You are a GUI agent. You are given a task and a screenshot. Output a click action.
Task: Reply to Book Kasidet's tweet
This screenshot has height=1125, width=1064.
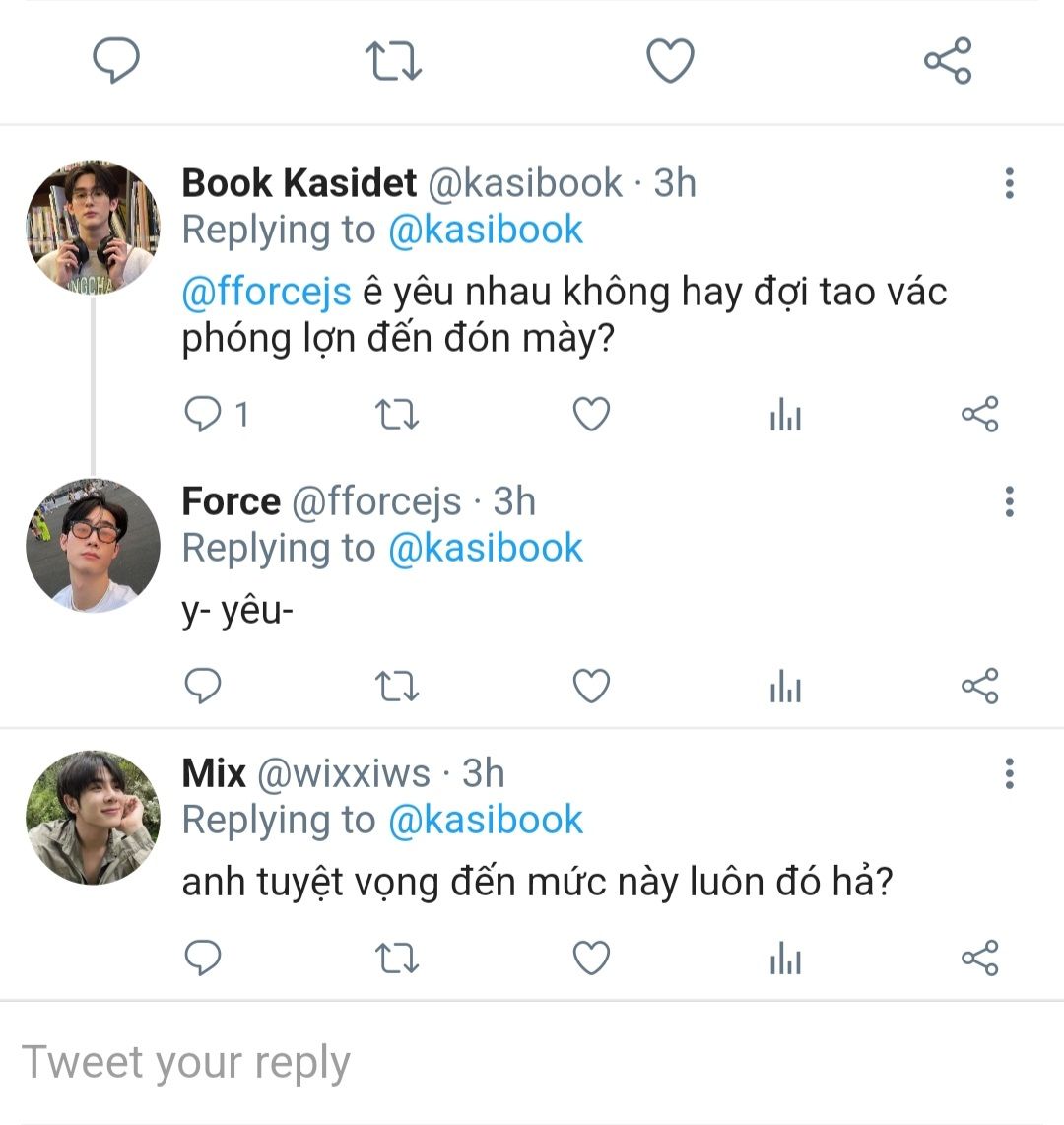(204, 415)
